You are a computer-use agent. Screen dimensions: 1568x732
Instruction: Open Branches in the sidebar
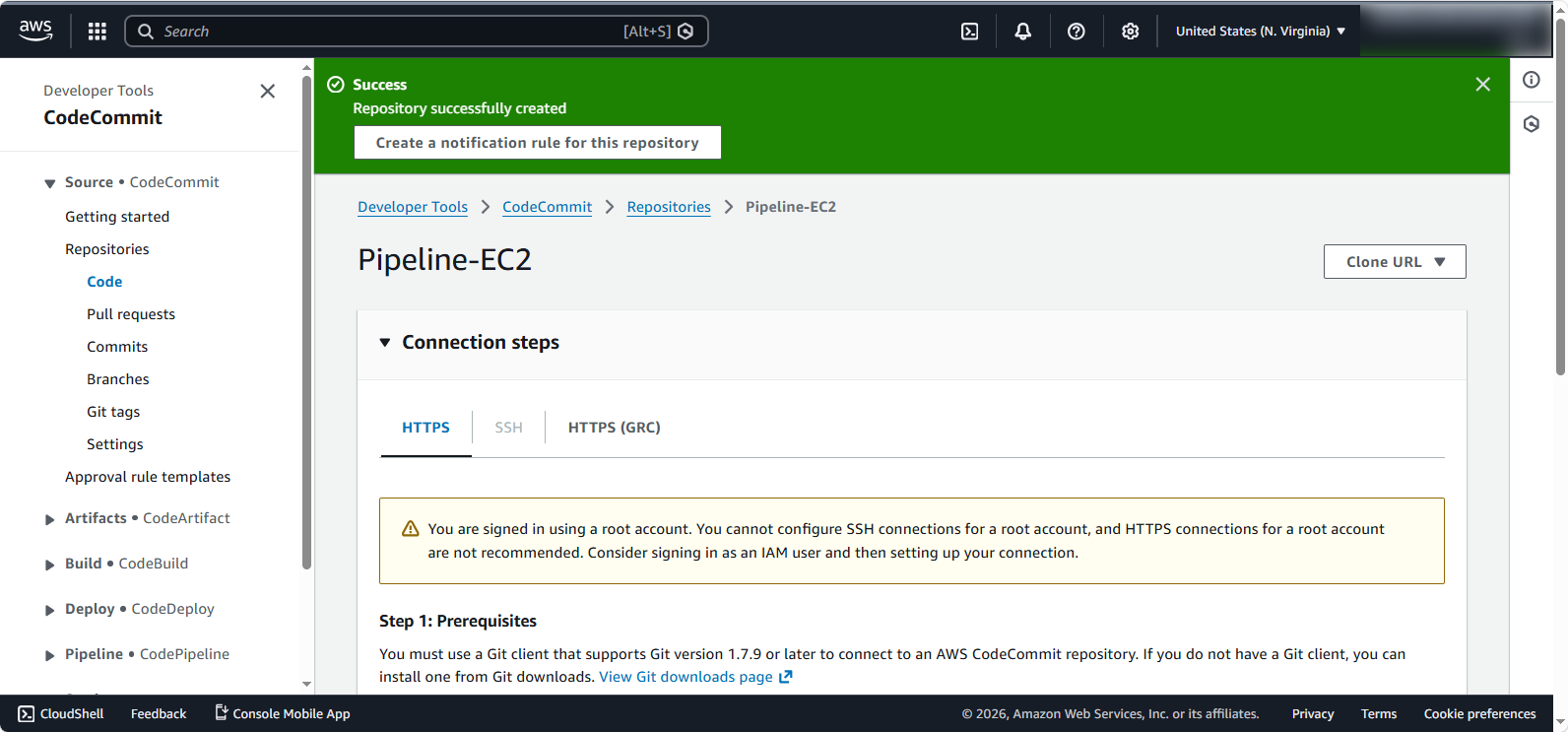coord(118,379)
